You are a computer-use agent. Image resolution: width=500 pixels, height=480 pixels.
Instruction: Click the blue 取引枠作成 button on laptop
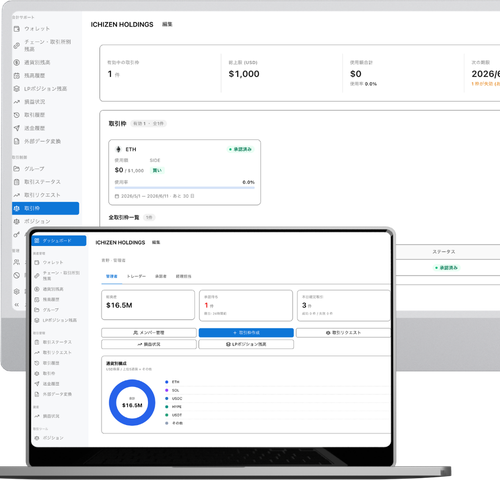coord(246,333)
